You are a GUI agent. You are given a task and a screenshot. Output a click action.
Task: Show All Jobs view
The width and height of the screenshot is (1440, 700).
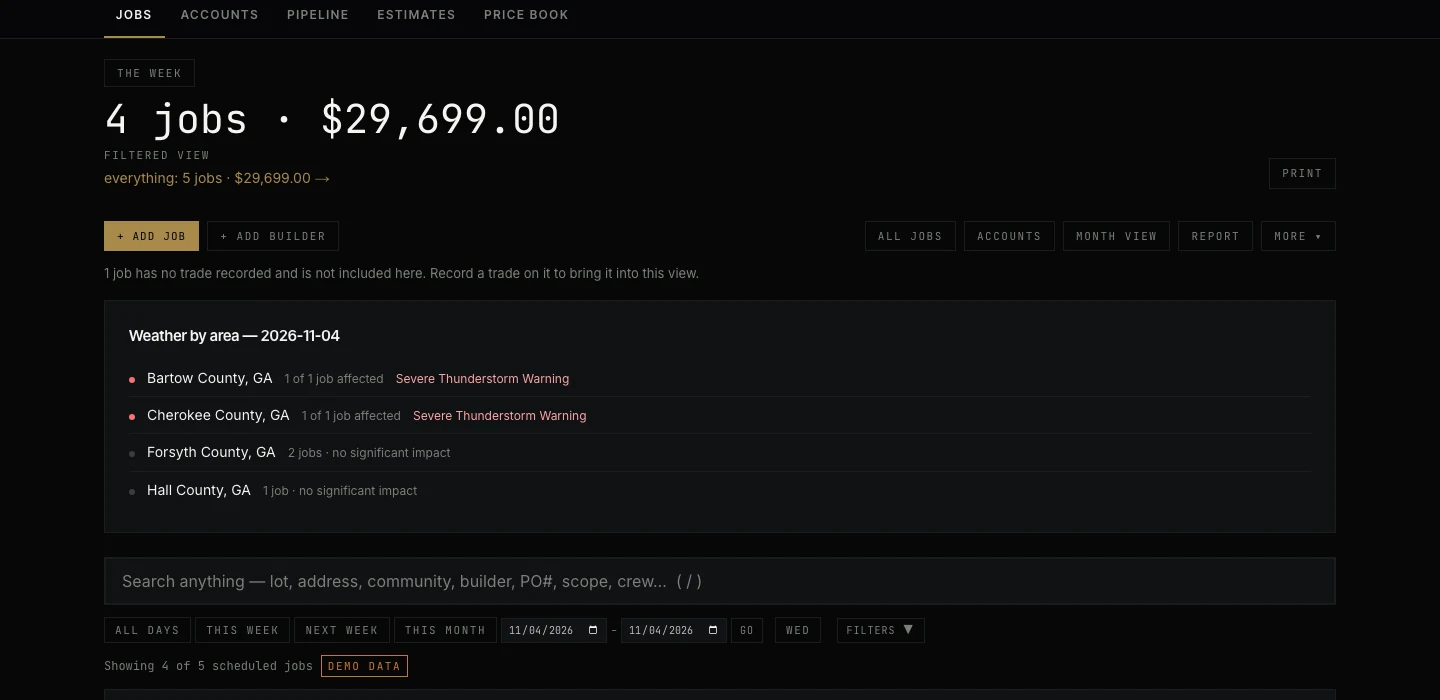click(910, 236)
